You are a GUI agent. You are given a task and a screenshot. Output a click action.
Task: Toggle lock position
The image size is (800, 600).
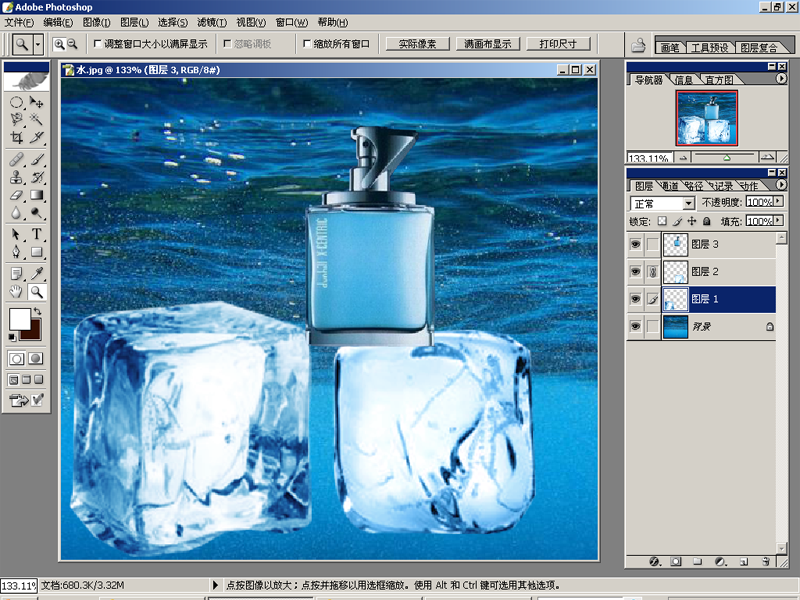(691, 221)
